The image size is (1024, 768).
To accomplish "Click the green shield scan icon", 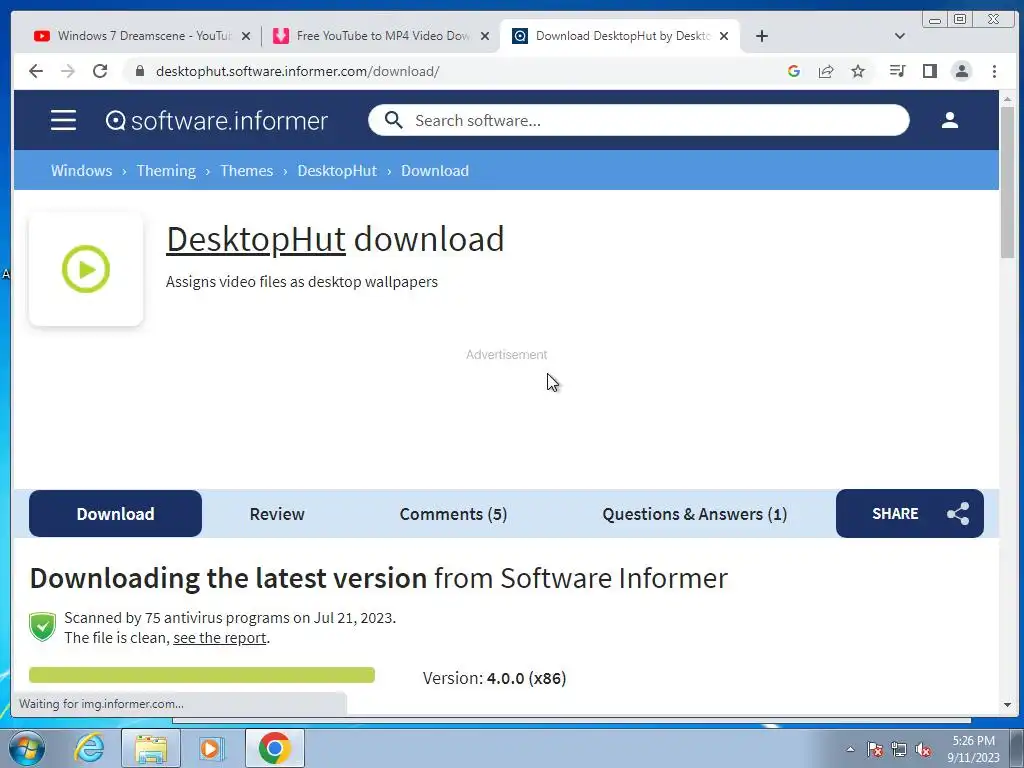I will click(42, 627).
